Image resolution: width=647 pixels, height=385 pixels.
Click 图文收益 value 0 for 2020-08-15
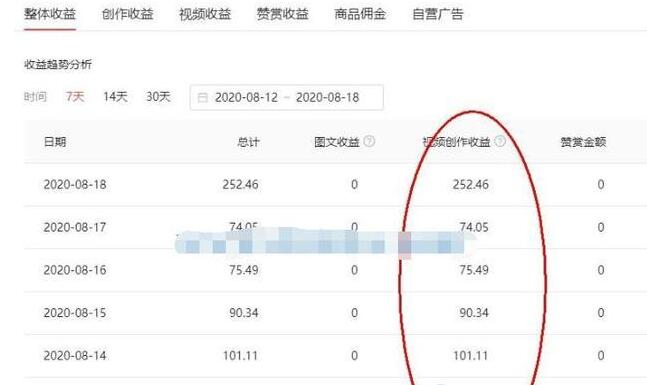(x=354, y=313)
